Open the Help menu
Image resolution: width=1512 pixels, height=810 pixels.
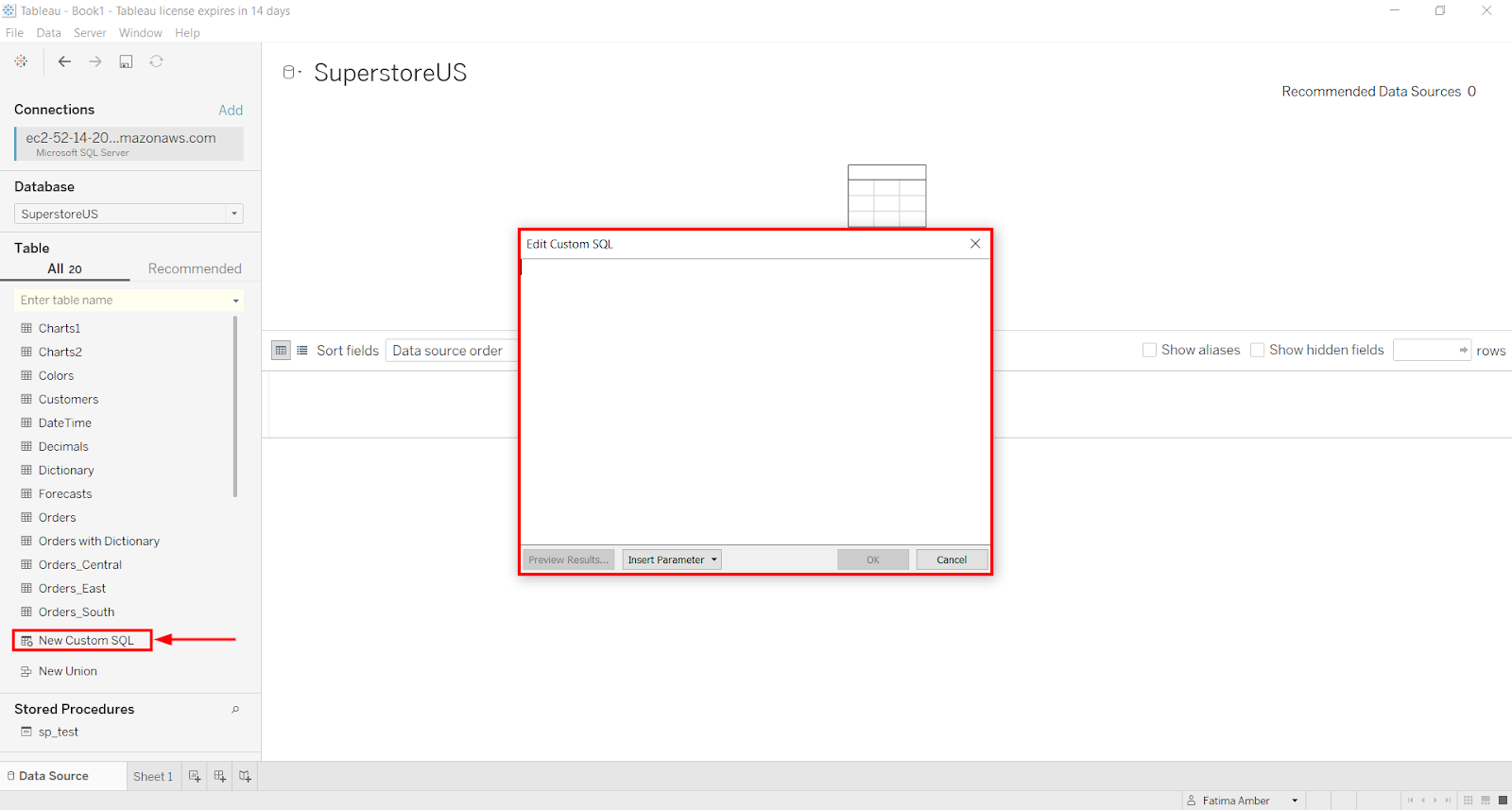(187, 32)
